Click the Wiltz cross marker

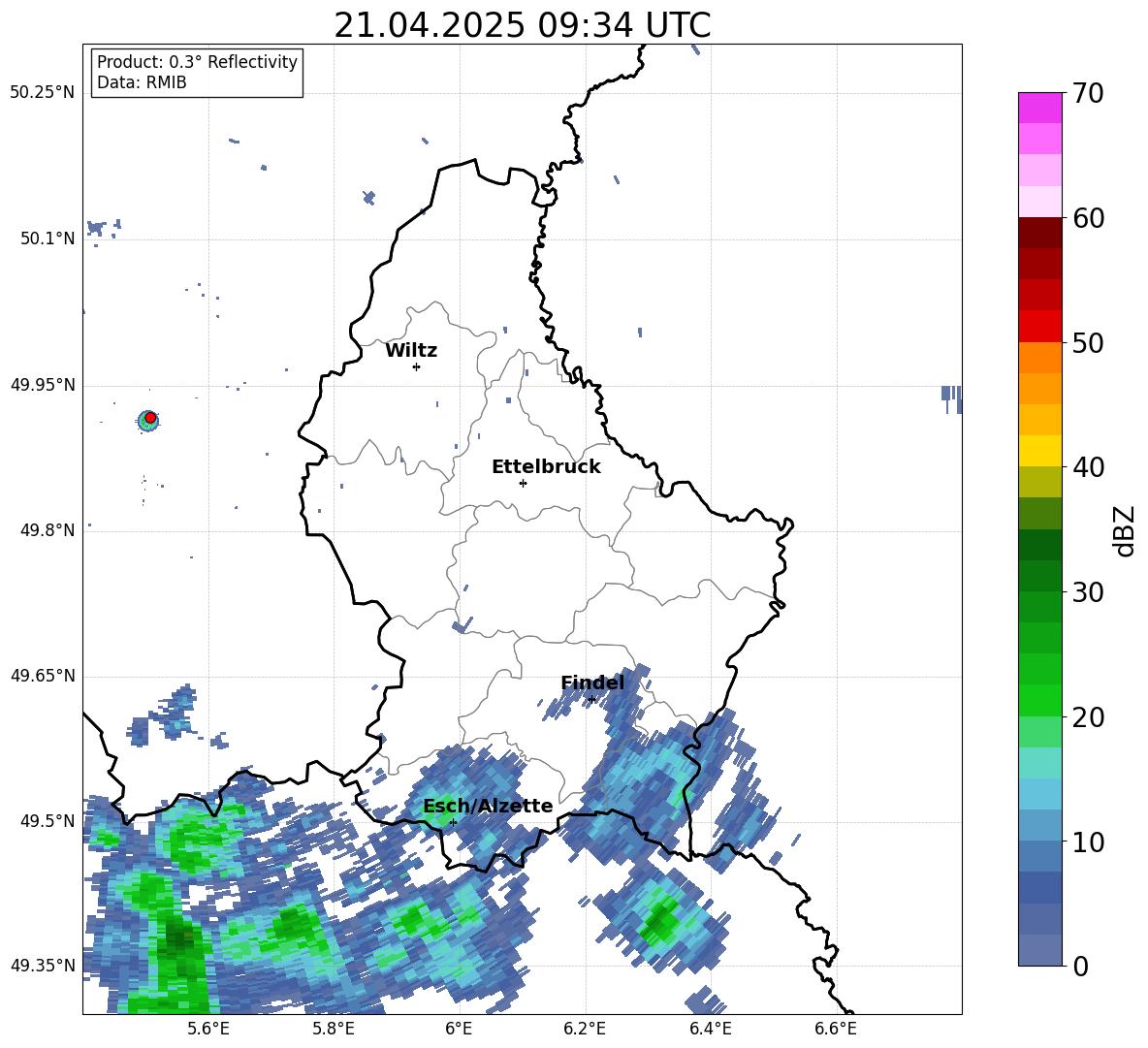tap(417, 366)
